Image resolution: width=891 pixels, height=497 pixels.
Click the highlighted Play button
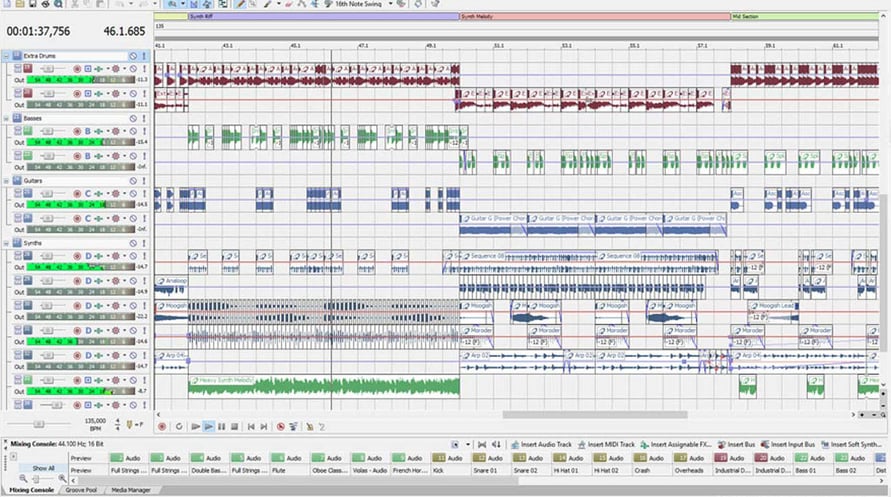tap(209, 427)
